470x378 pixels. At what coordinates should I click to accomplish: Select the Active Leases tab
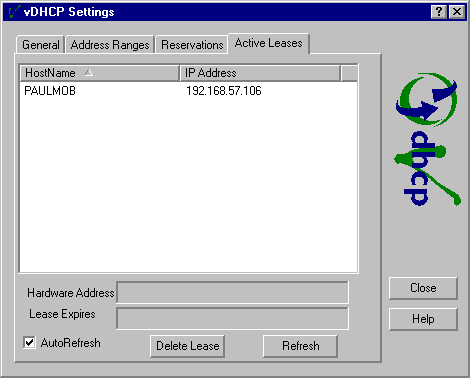point(269,43)
